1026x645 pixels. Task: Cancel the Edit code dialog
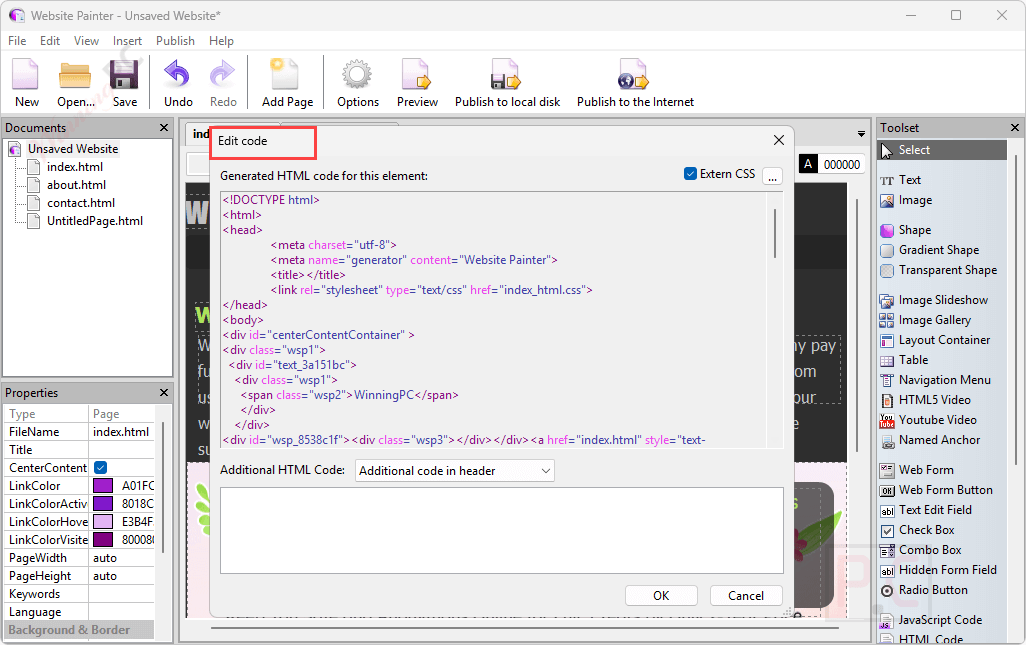coord(746,595)
